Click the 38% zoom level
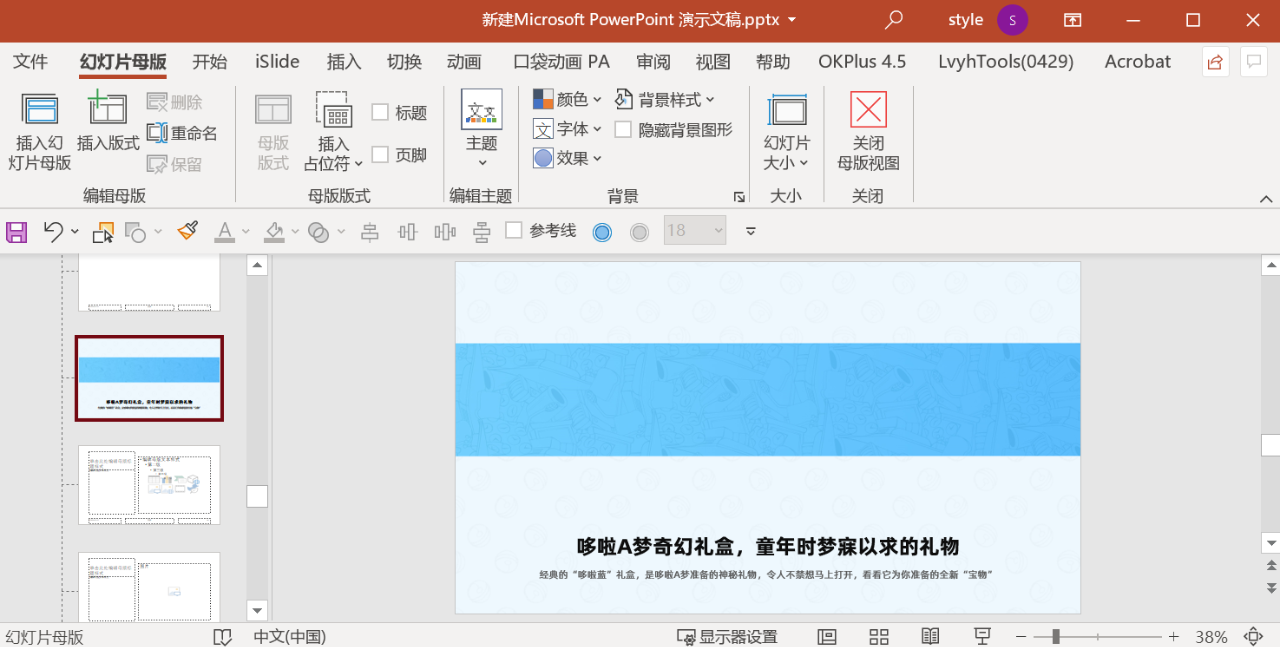This screenshot has width=1280, height=647. pyautogui.click(x=1211, y=637)
